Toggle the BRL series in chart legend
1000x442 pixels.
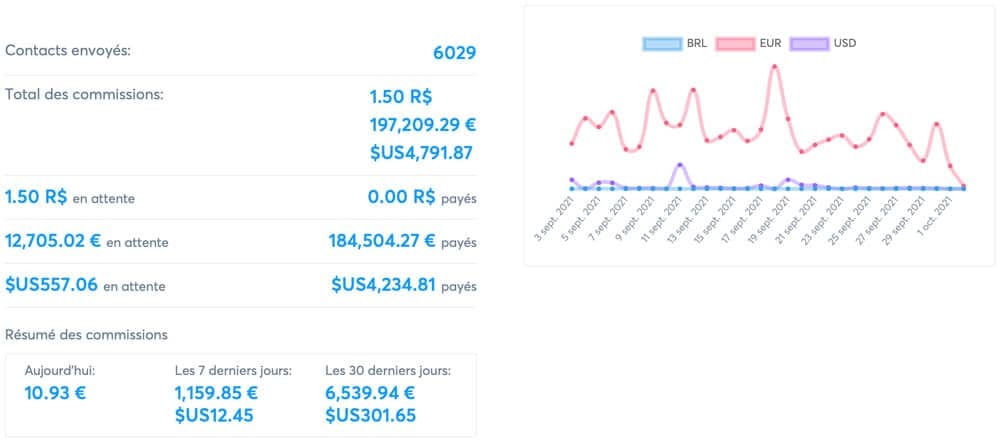tap(675, 44)
